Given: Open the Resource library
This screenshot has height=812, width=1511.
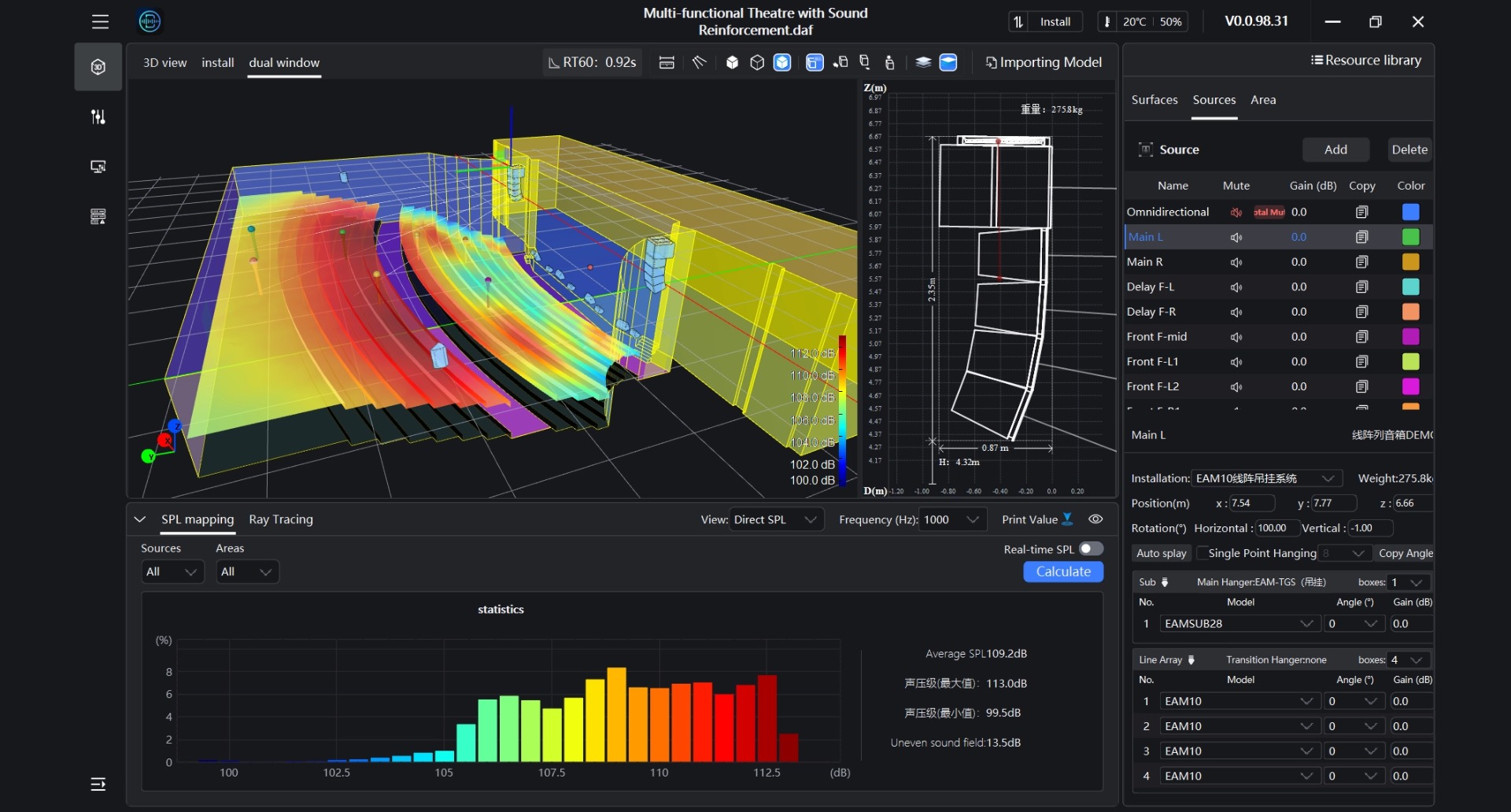Looking at the screenshot, I should point(1365,61).
